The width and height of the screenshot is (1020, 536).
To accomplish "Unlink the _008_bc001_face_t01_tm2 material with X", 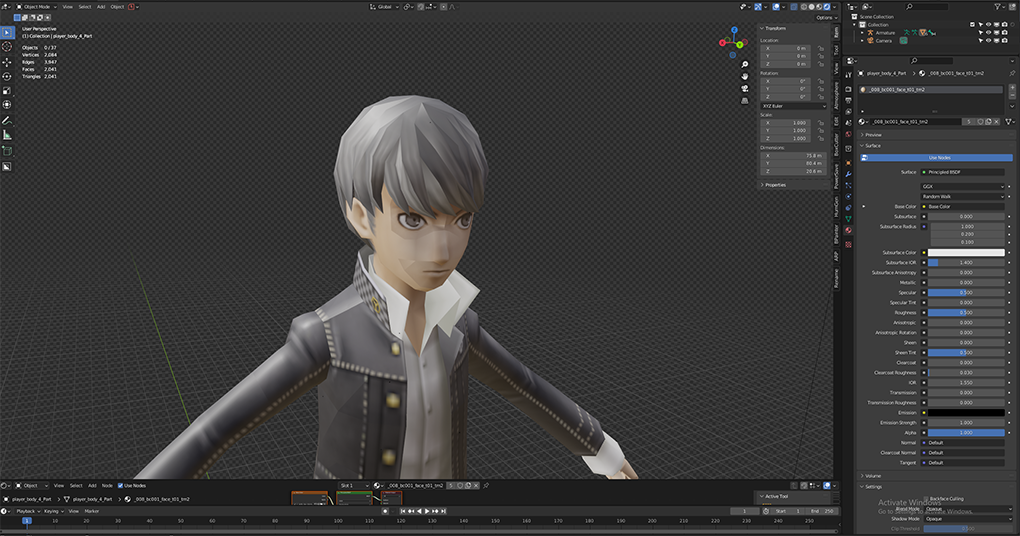I will pos(996,122).
